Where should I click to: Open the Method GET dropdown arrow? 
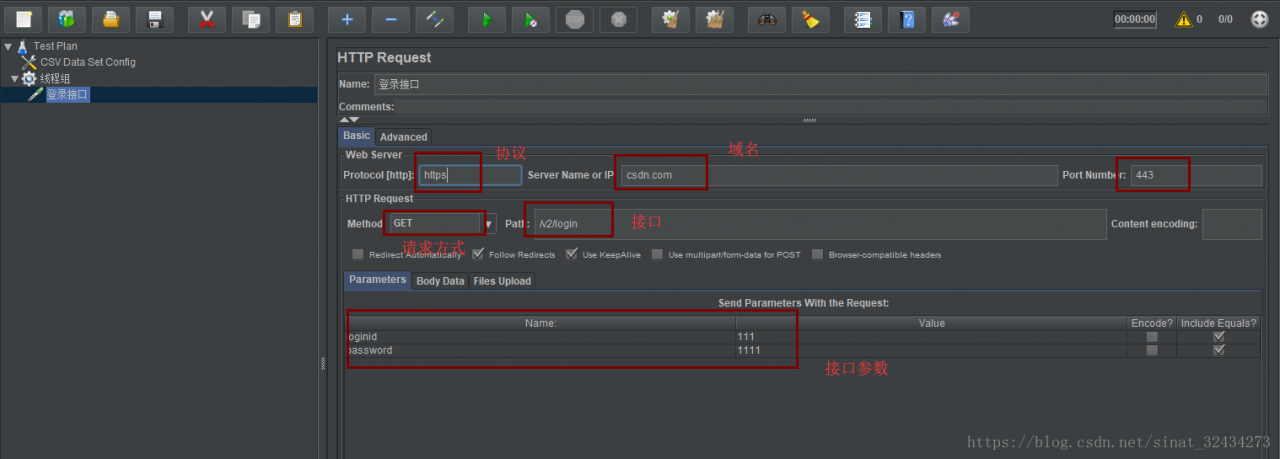tap(490, 224)
